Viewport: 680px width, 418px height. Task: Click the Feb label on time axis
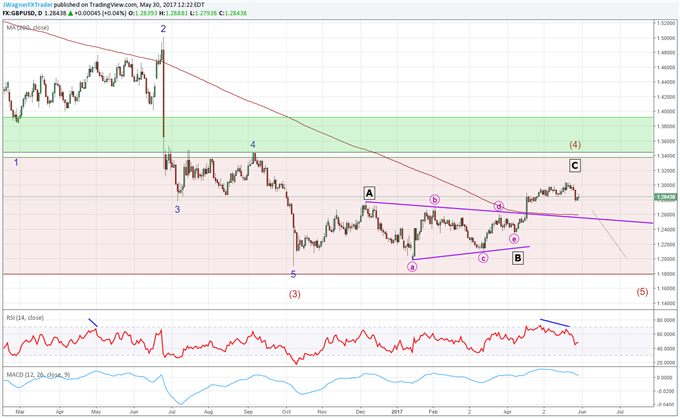[x=433, y=411]
